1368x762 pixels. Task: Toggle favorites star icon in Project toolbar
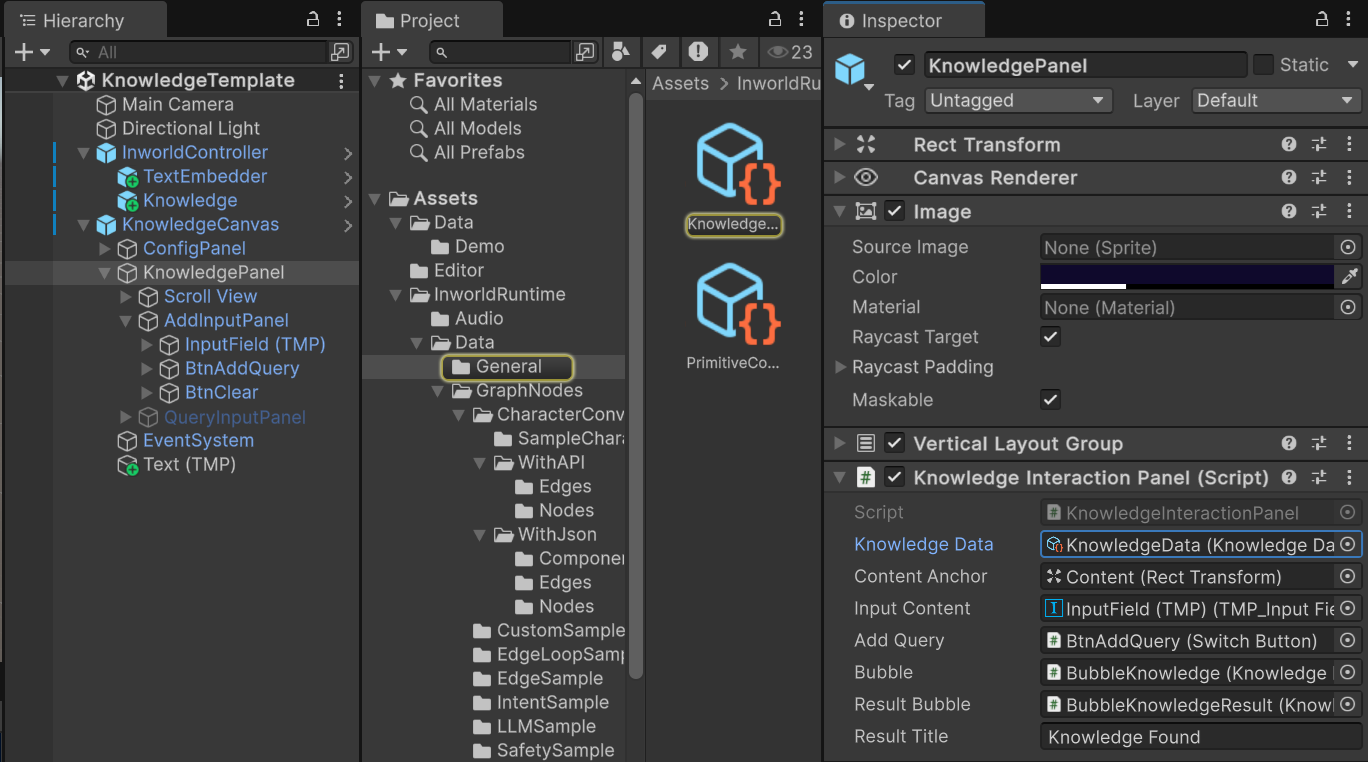[737, 52]
